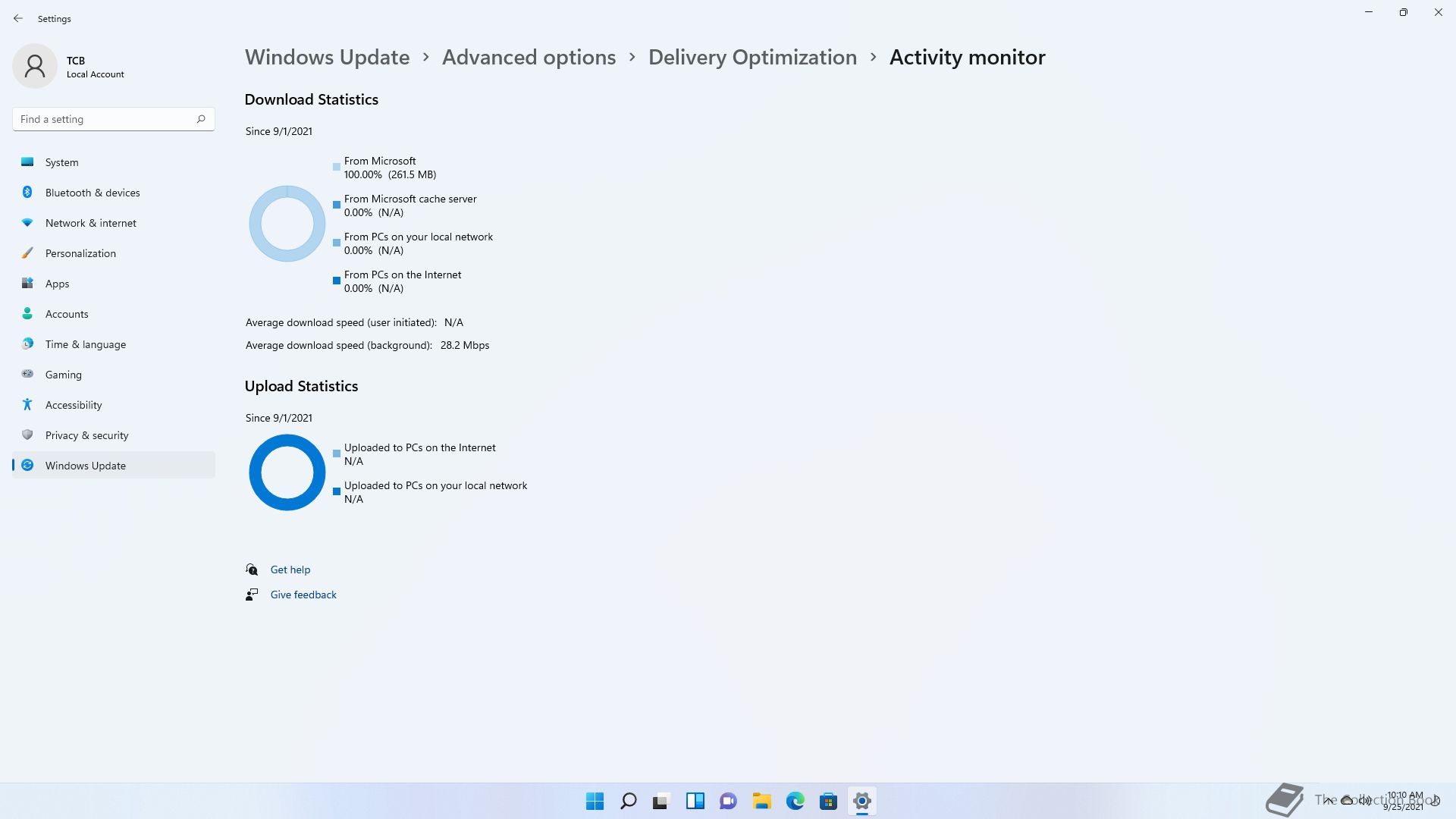
Task: Click the Upload Statistics heading
Action: [x=301, y=386]
